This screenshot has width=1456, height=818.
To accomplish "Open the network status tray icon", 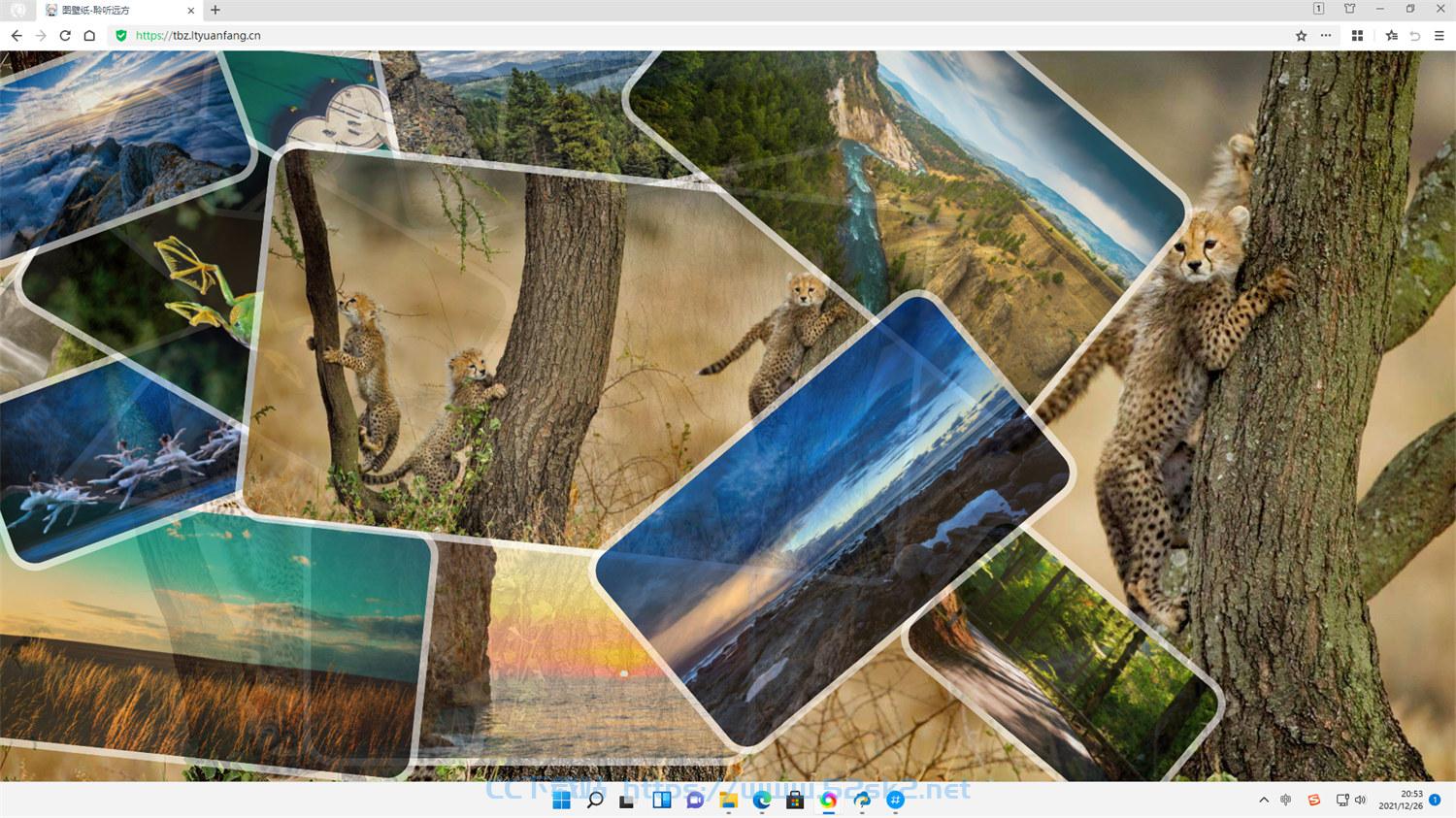I will point(1342,800).
